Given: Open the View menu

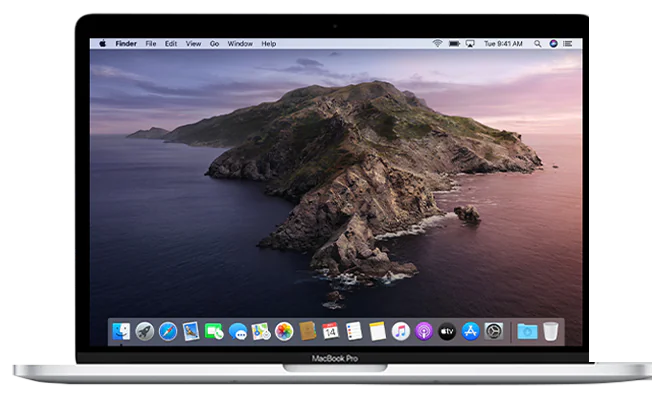Looking at the screenshot, I should (194, 44).
